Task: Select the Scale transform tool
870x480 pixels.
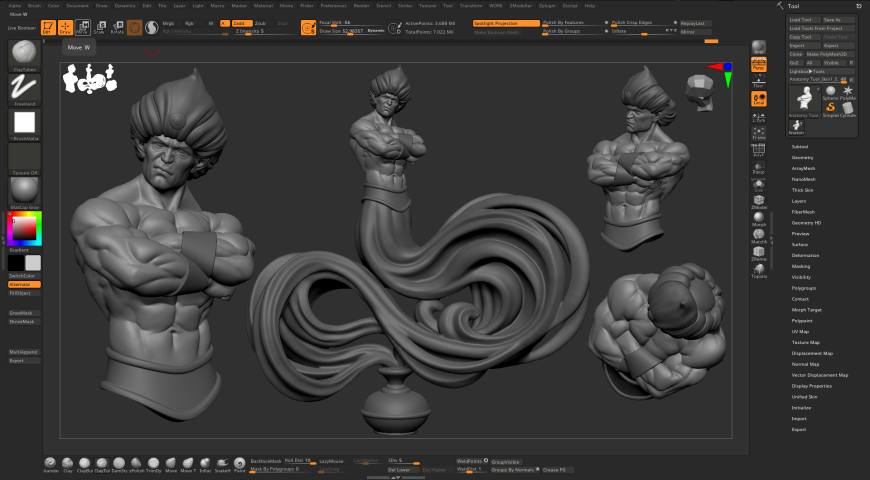Action: click(x=99, y=26)
